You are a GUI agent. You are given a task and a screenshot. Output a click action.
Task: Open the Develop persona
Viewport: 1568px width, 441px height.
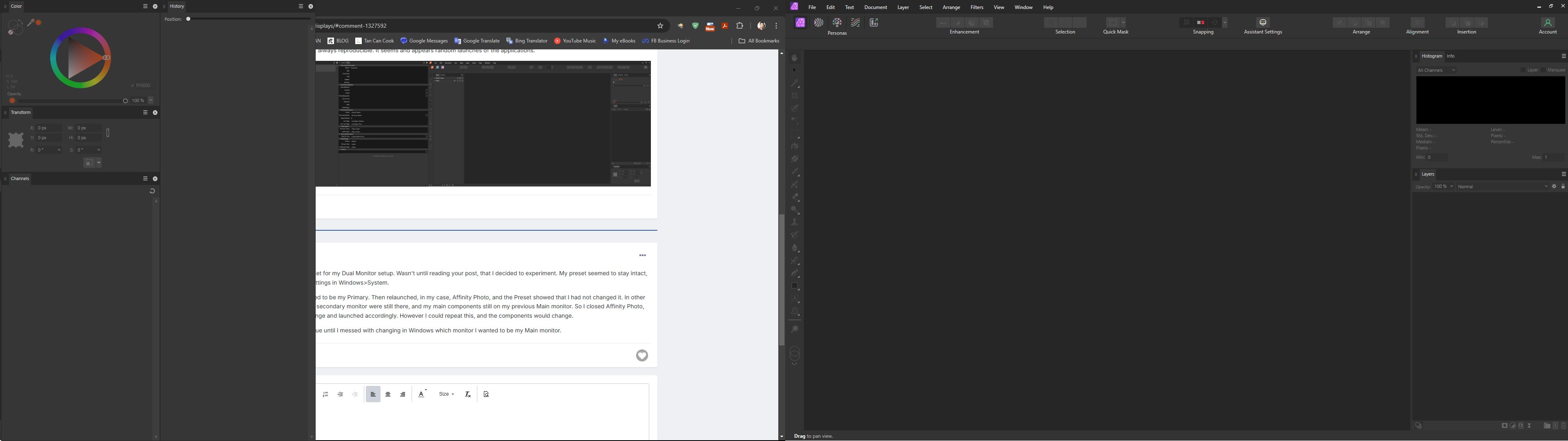(x=837, y=22)
